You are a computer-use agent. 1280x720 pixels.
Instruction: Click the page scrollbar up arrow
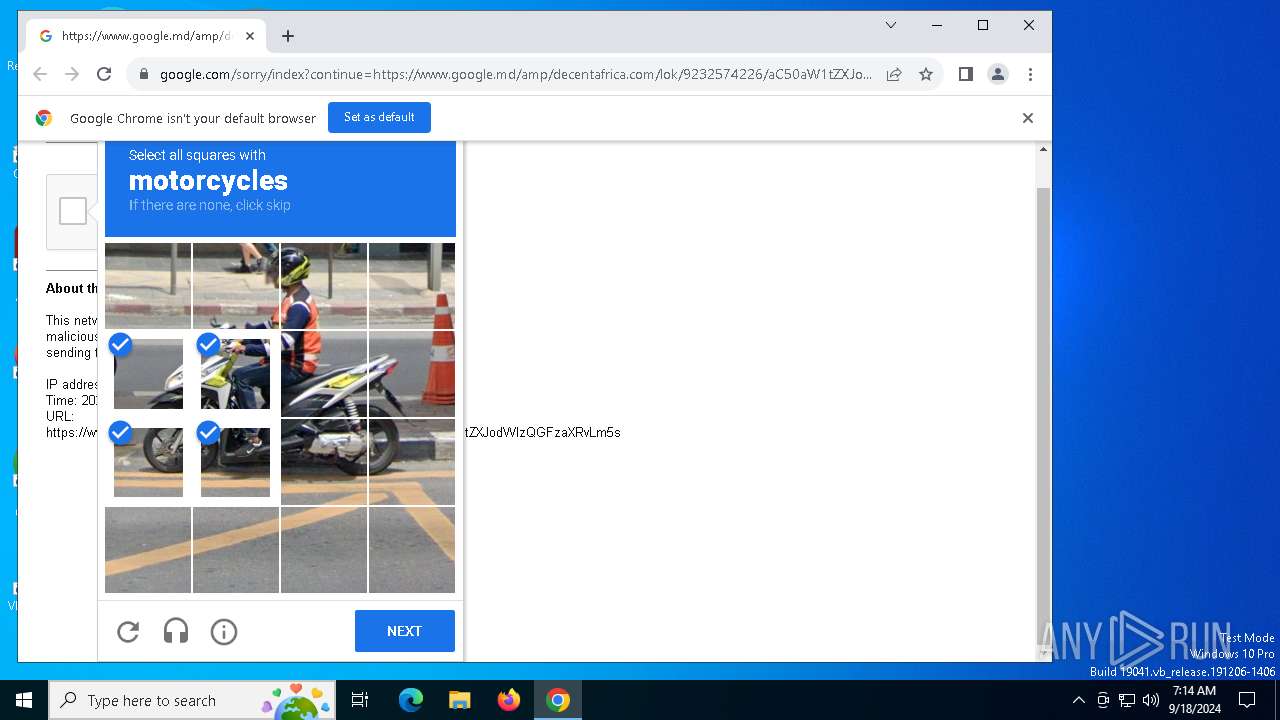pos(1043,149)
